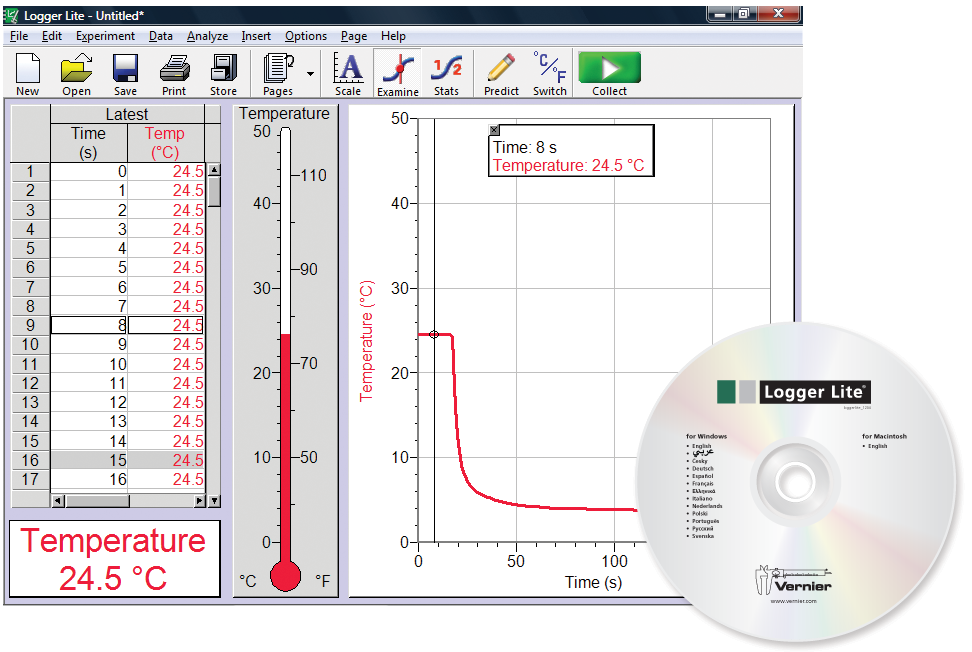972x652 pixels.
Task: Print the current data via Print icon
Action: coord(174,72)
